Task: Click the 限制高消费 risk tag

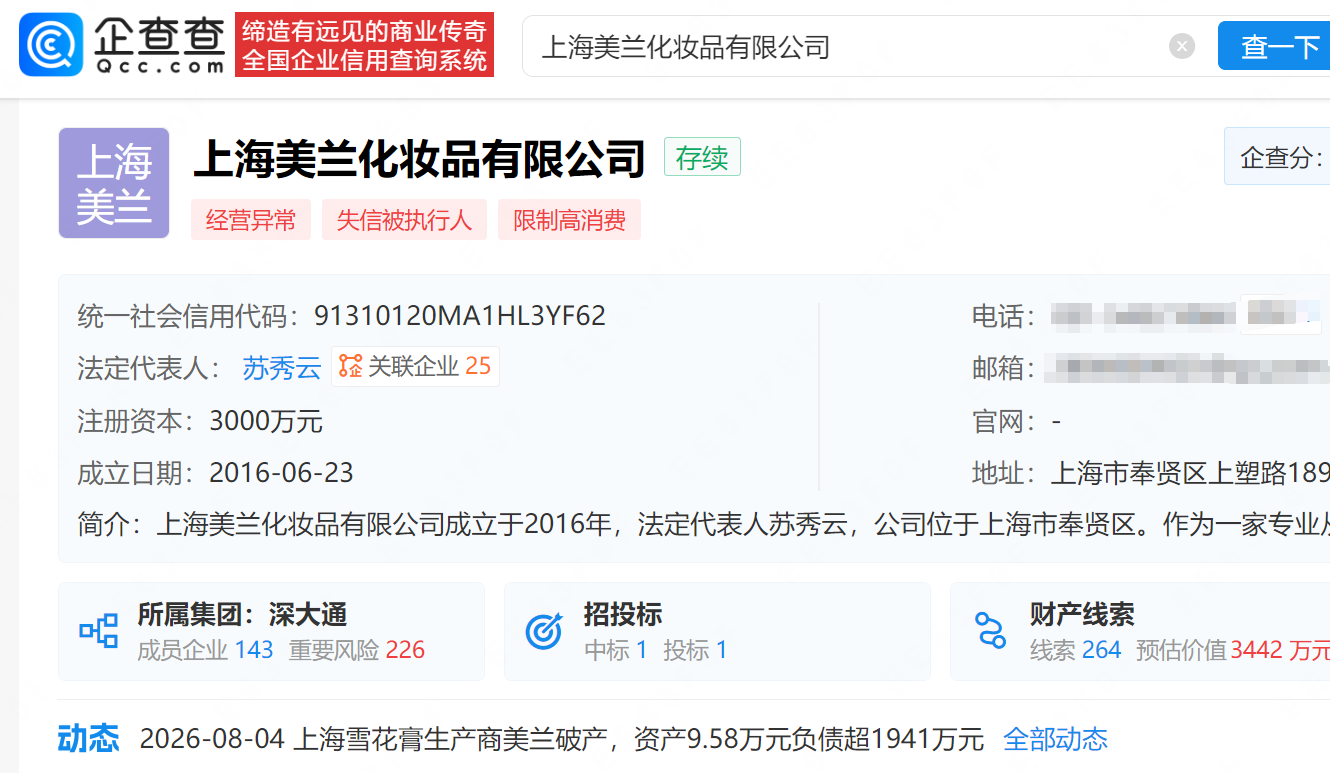Action: pos(570,220)
